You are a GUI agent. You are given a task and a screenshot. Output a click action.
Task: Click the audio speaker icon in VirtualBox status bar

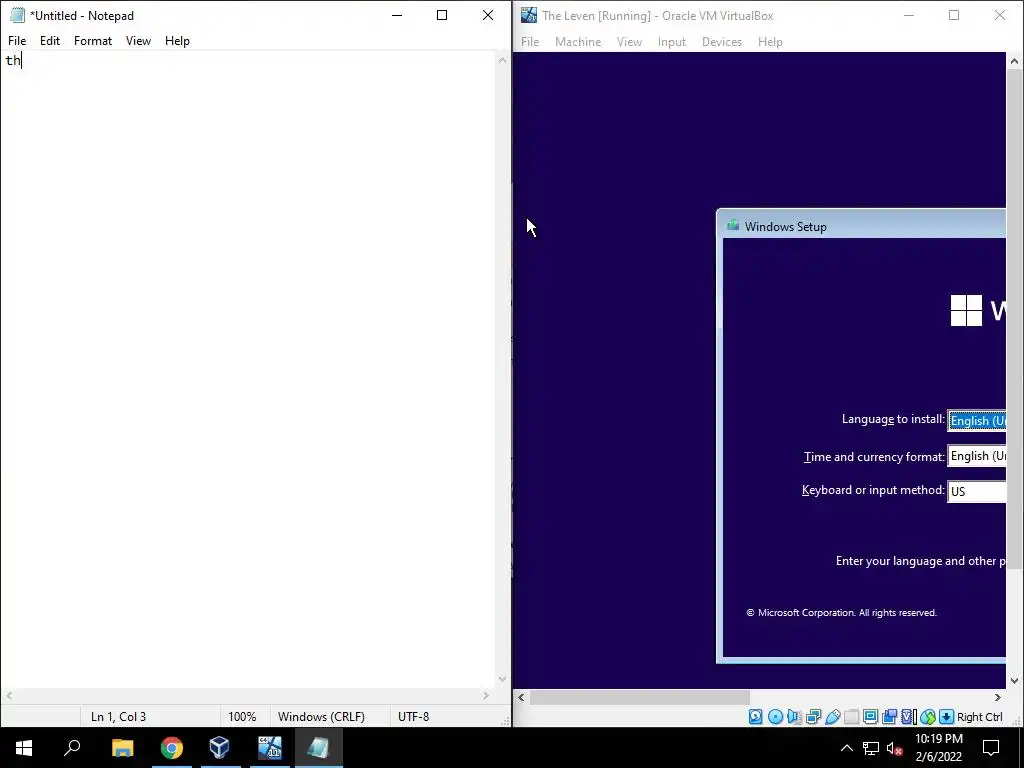794,716
